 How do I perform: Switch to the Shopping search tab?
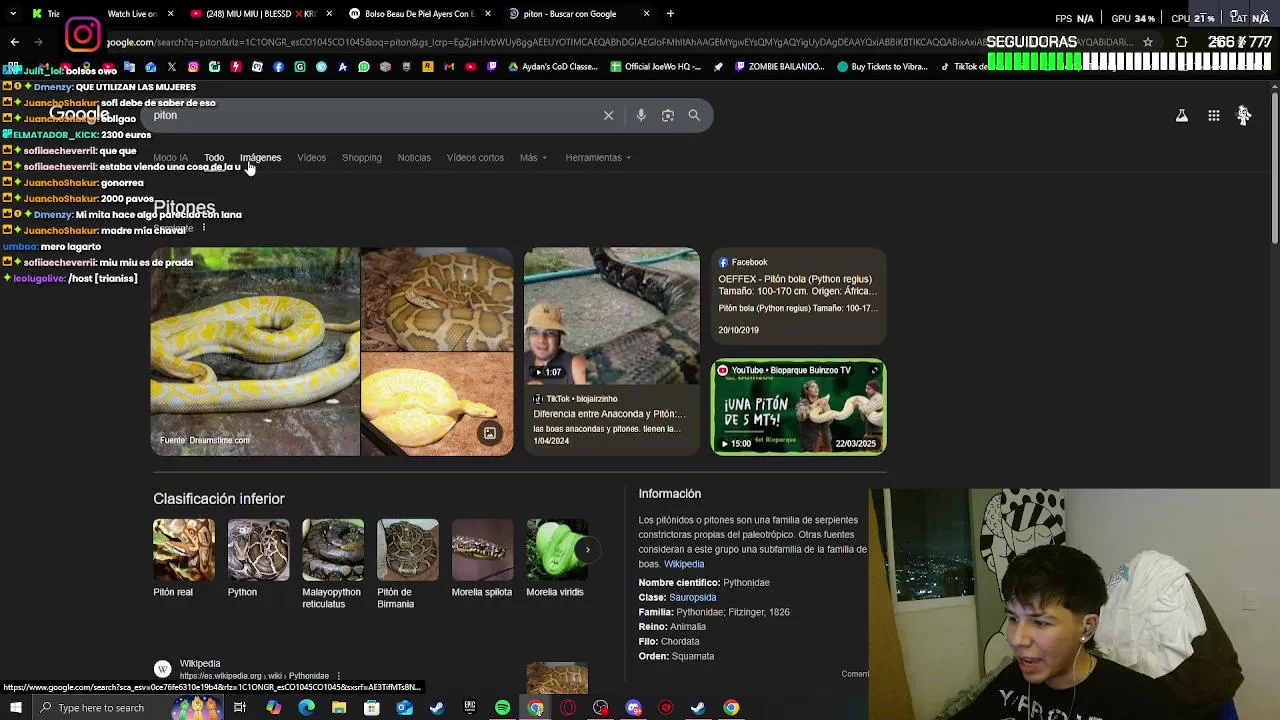[x=362, y=158]
